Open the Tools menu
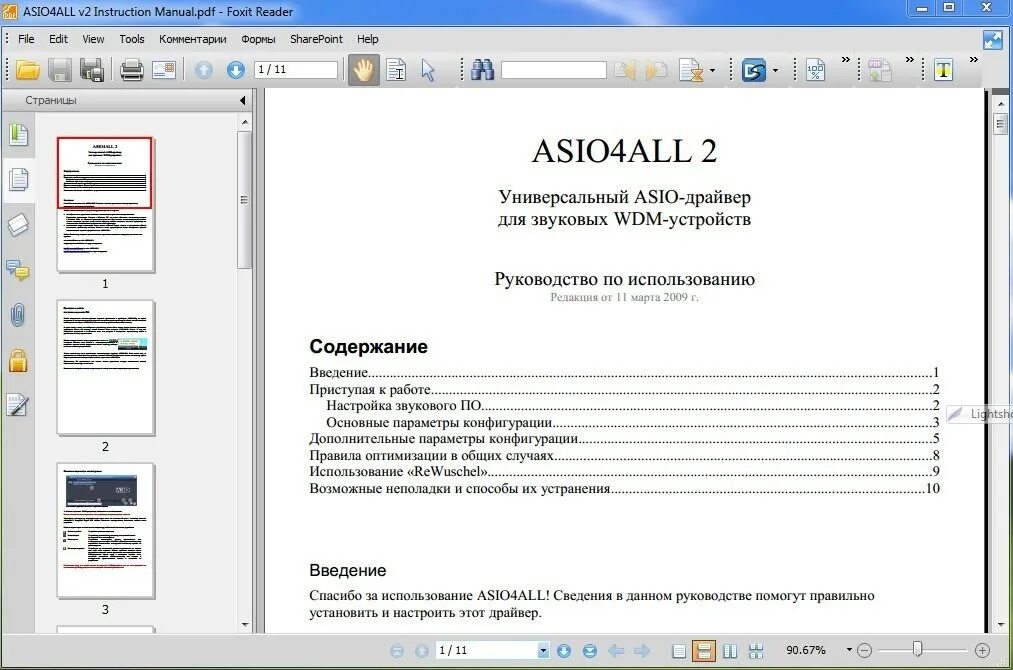The width and height of the screenshot is (1013, 670). 132,39
